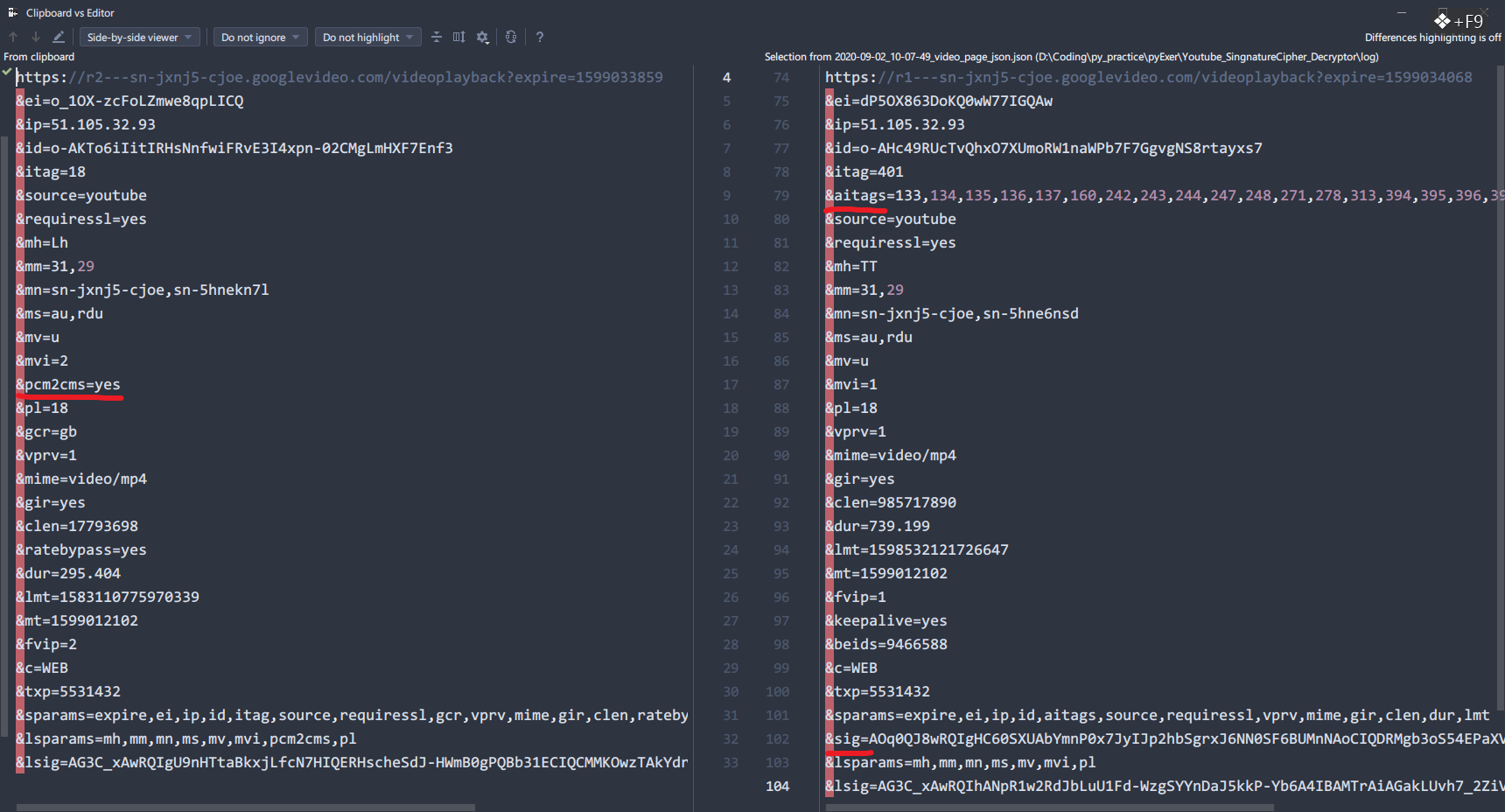Open the Do not ignore dropdown

point(260,37)
